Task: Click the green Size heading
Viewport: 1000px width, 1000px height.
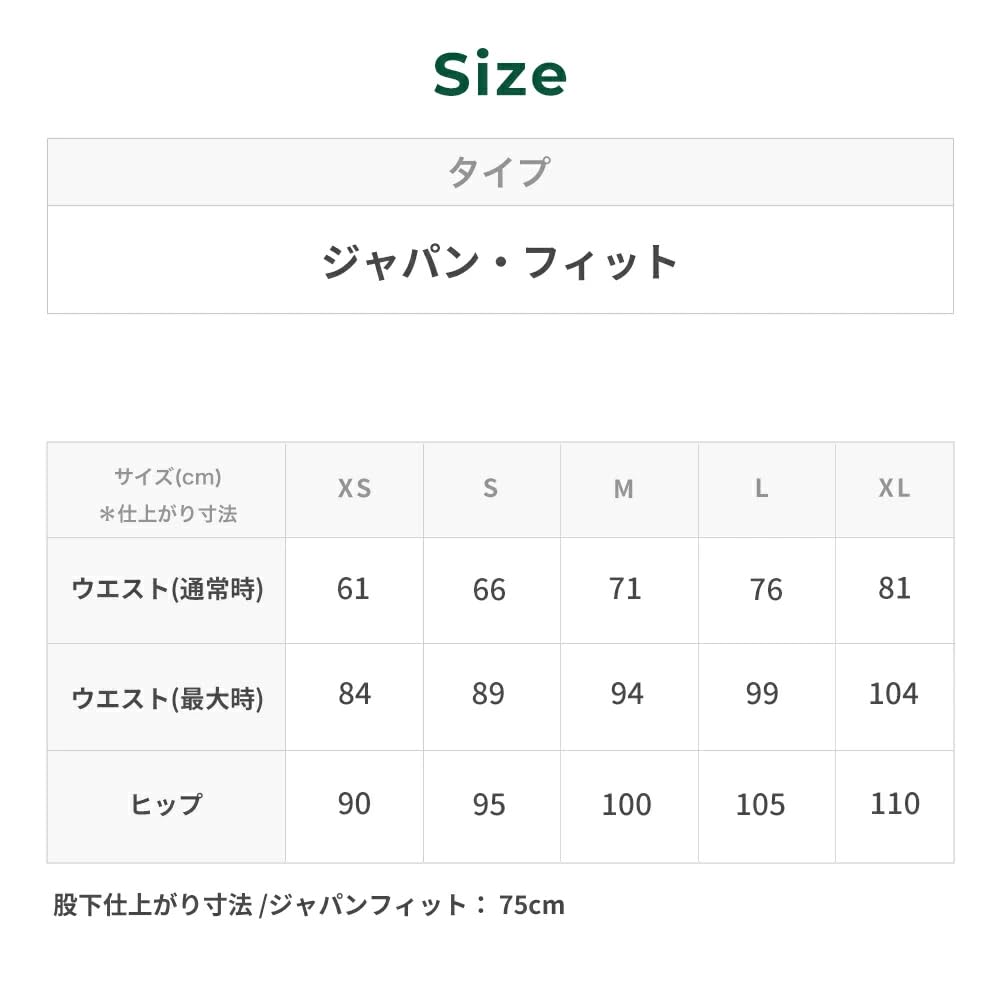Action: 500,75
